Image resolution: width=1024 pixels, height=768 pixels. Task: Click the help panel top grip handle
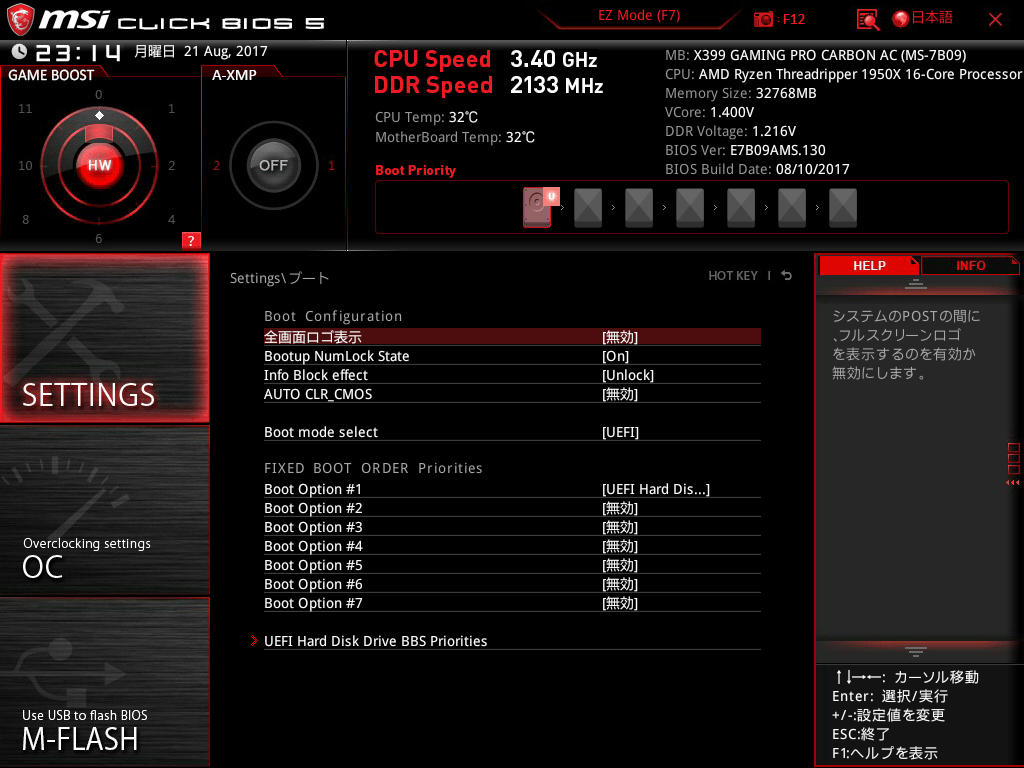tap(915, 283)
